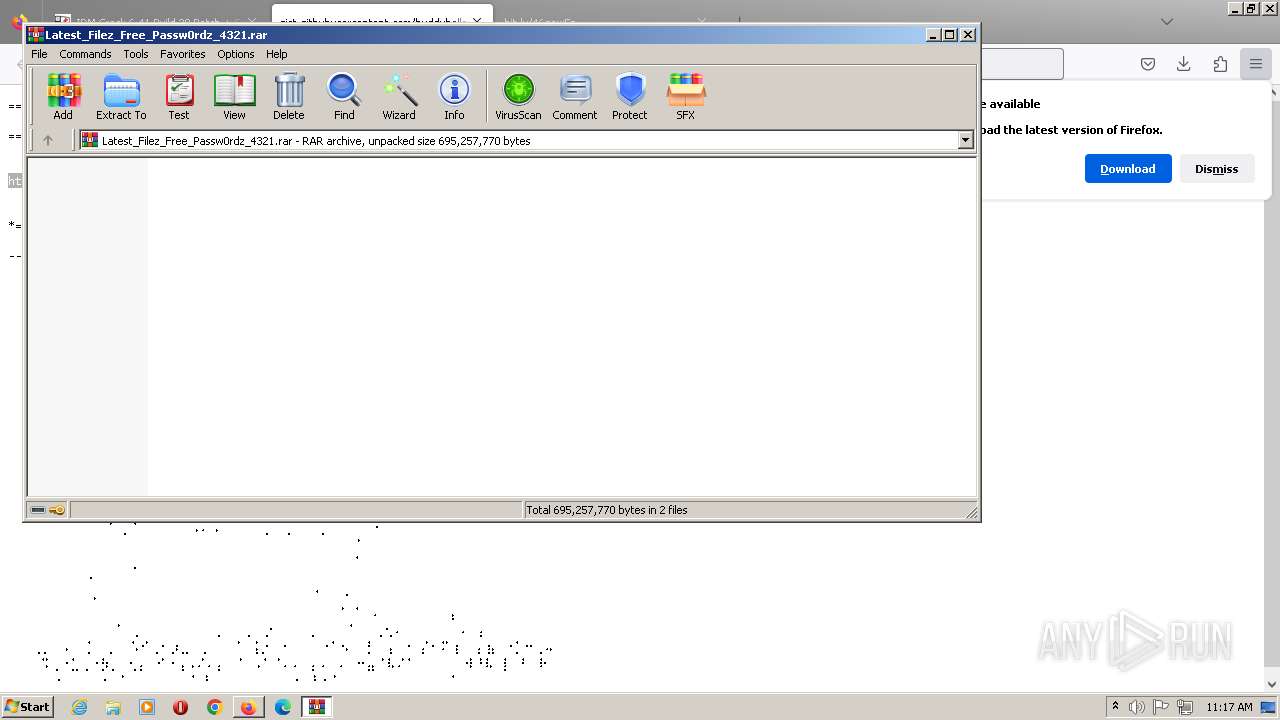Show hidden tray icons arrow
Image resolution: width=1280 pixels, height=720 pixels.
point(1116,707)
